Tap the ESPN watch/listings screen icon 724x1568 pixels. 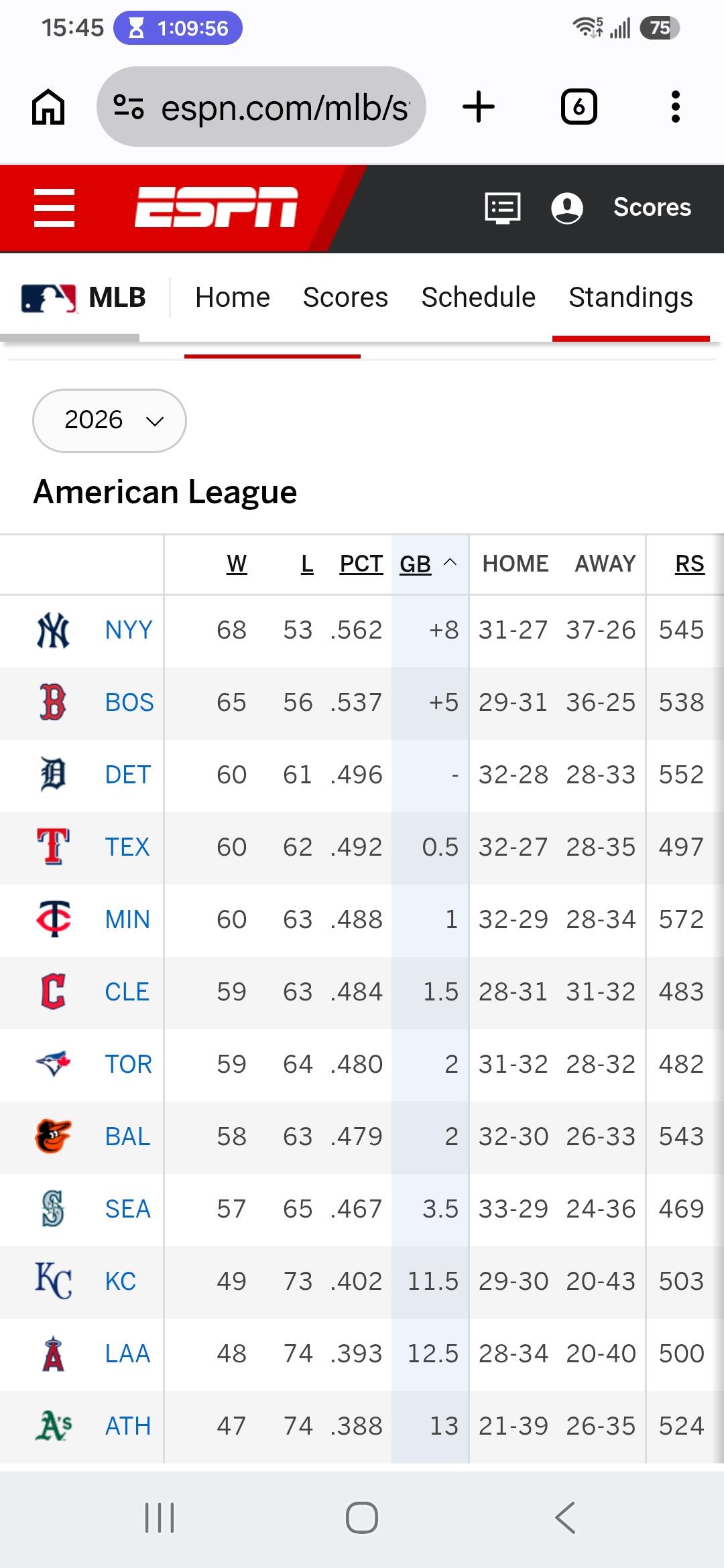tap(503, 208)
